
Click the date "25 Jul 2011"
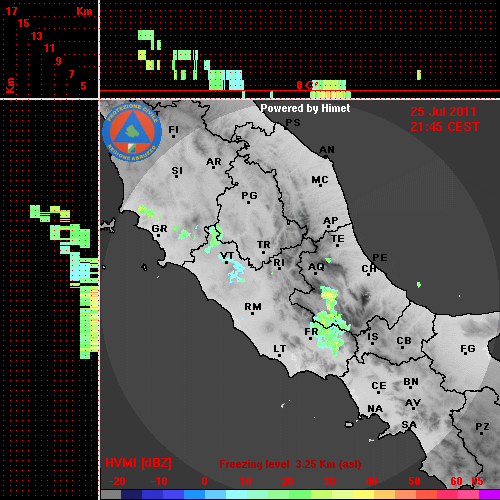pyautogui.click(x=443, y=111)
